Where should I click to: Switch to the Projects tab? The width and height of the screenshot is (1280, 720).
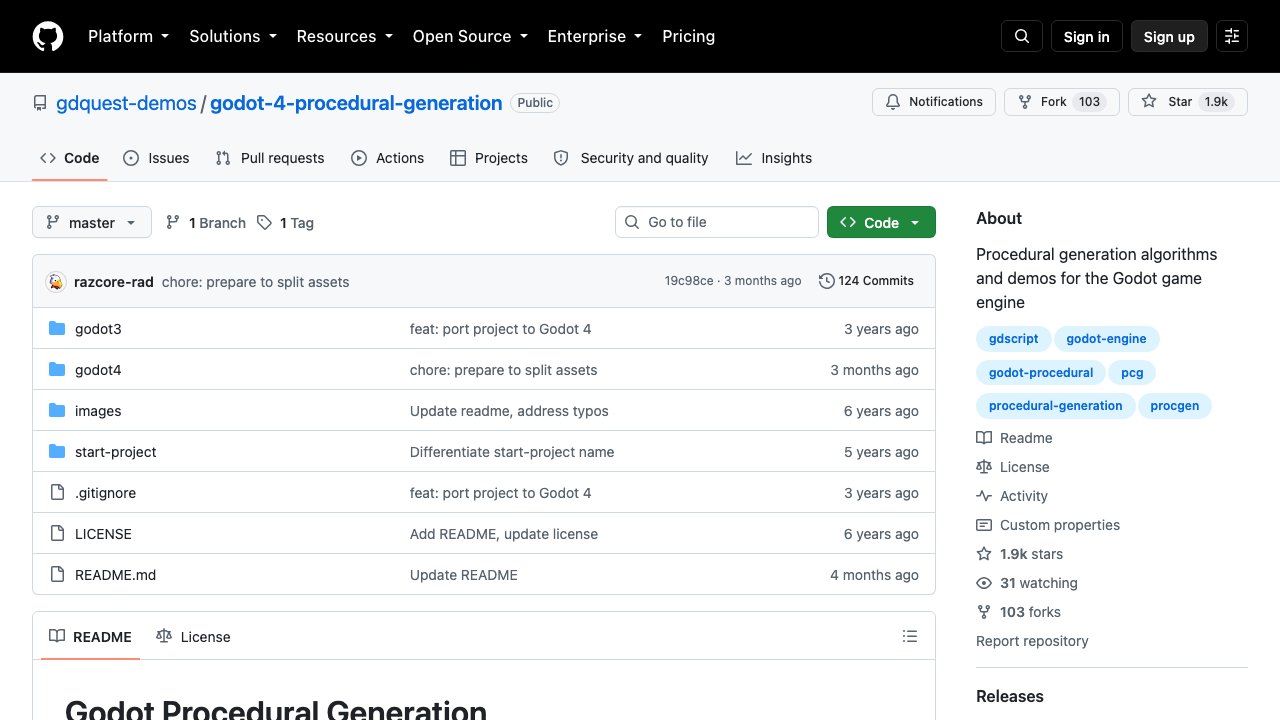click(x=489, y=158)
